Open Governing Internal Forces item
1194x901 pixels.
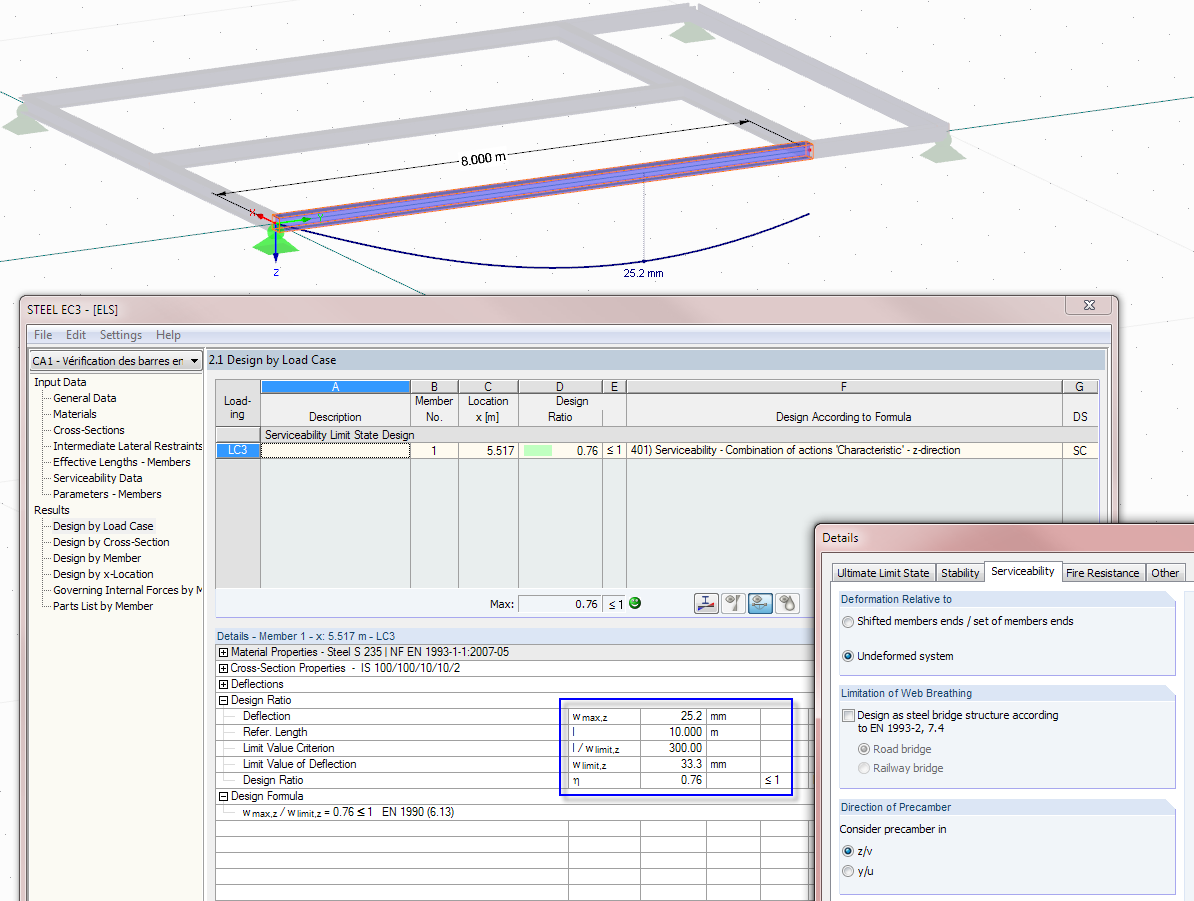[127, 590]
